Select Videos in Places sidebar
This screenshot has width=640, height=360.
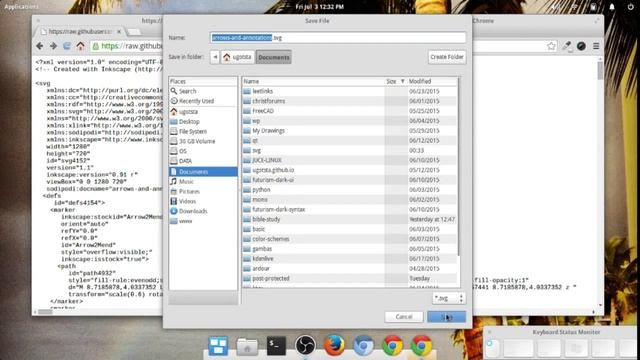(x=203, y=201)
